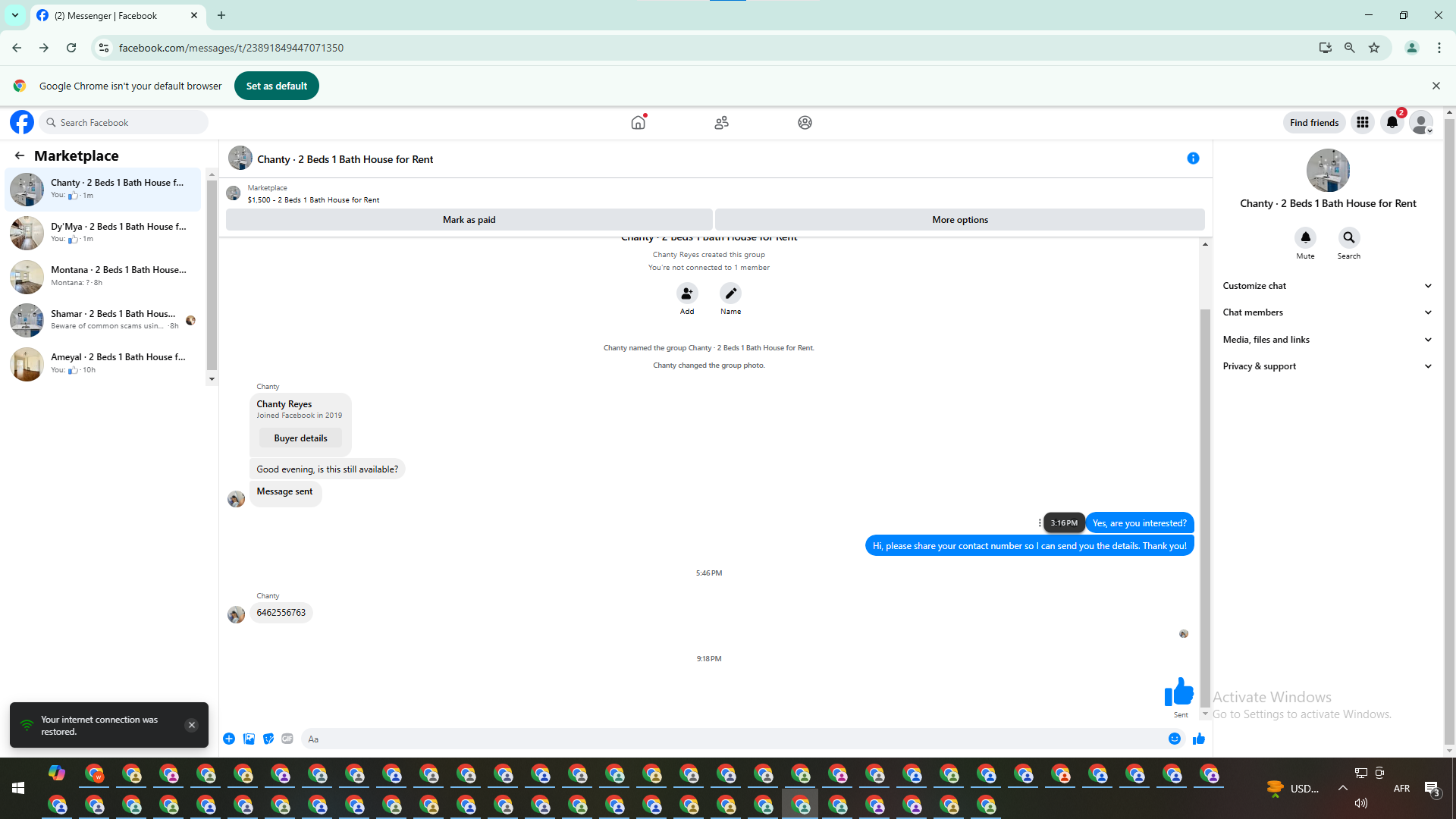1456x819 pixels.
Task: Click More options button
Action: [960, 220]
